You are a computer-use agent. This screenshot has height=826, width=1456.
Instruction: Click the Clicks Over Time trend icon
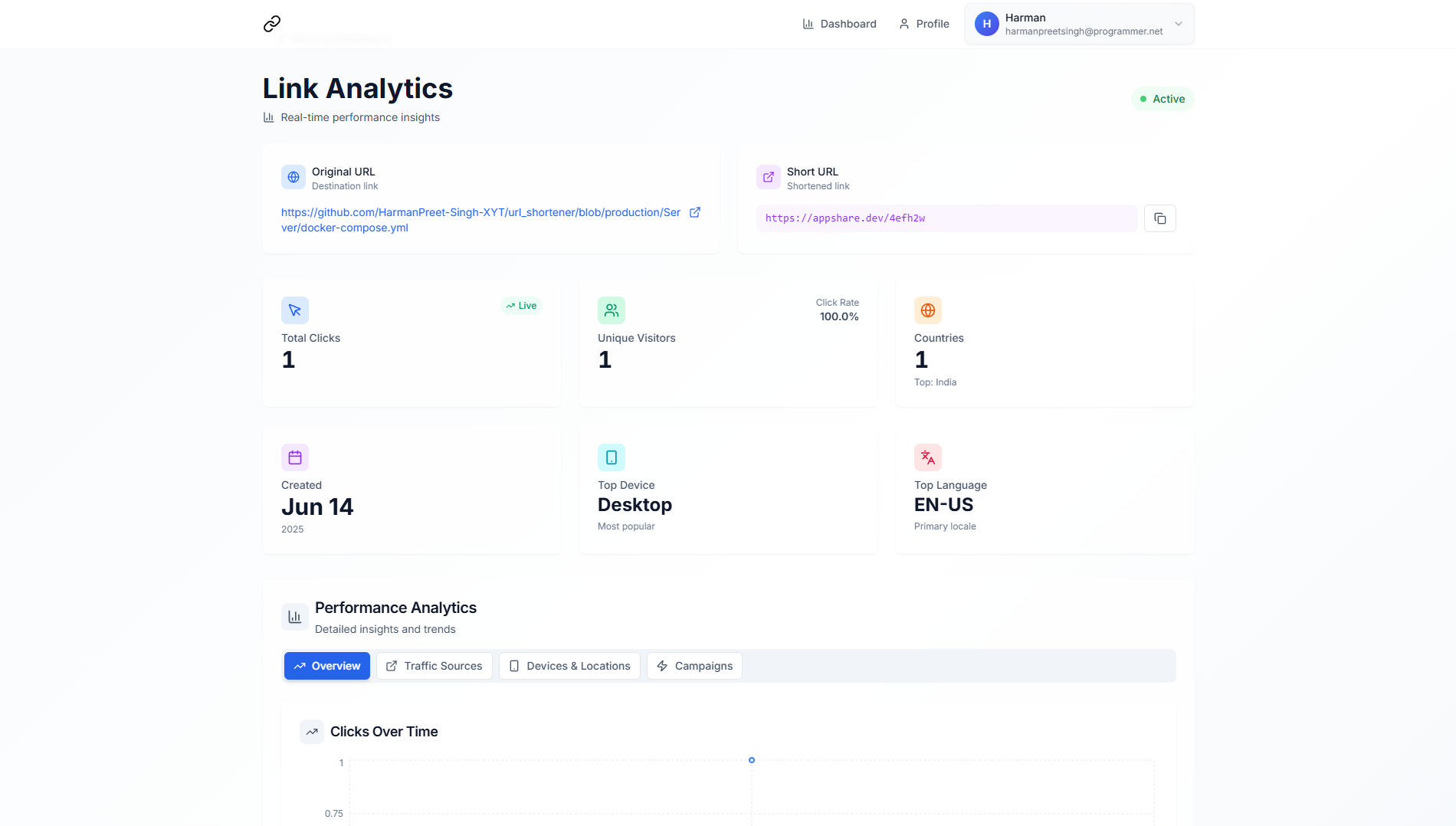click(x=312, y=732)
